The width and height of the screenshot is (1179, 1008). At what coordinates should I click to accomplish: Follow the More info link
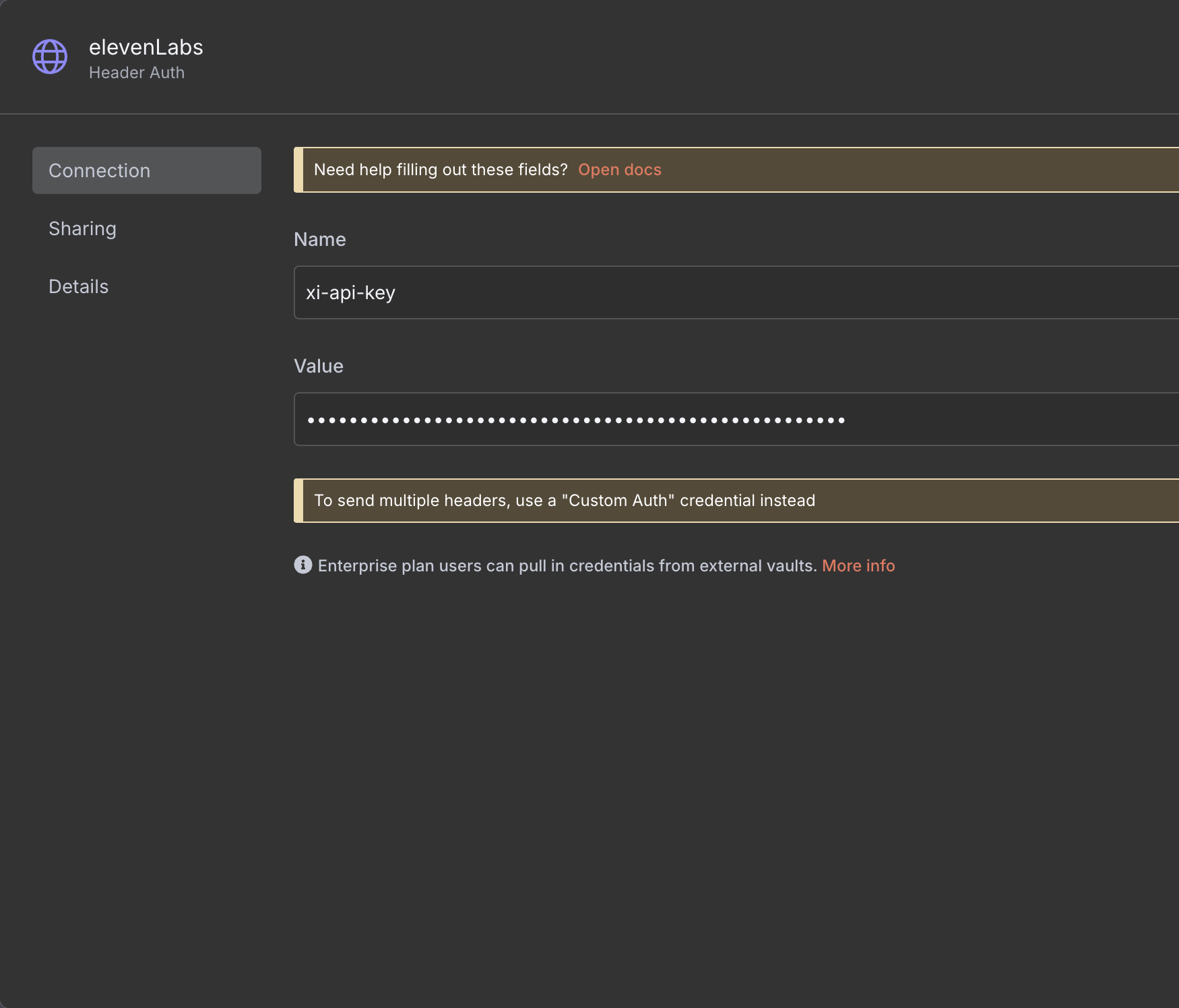[858, 565]
